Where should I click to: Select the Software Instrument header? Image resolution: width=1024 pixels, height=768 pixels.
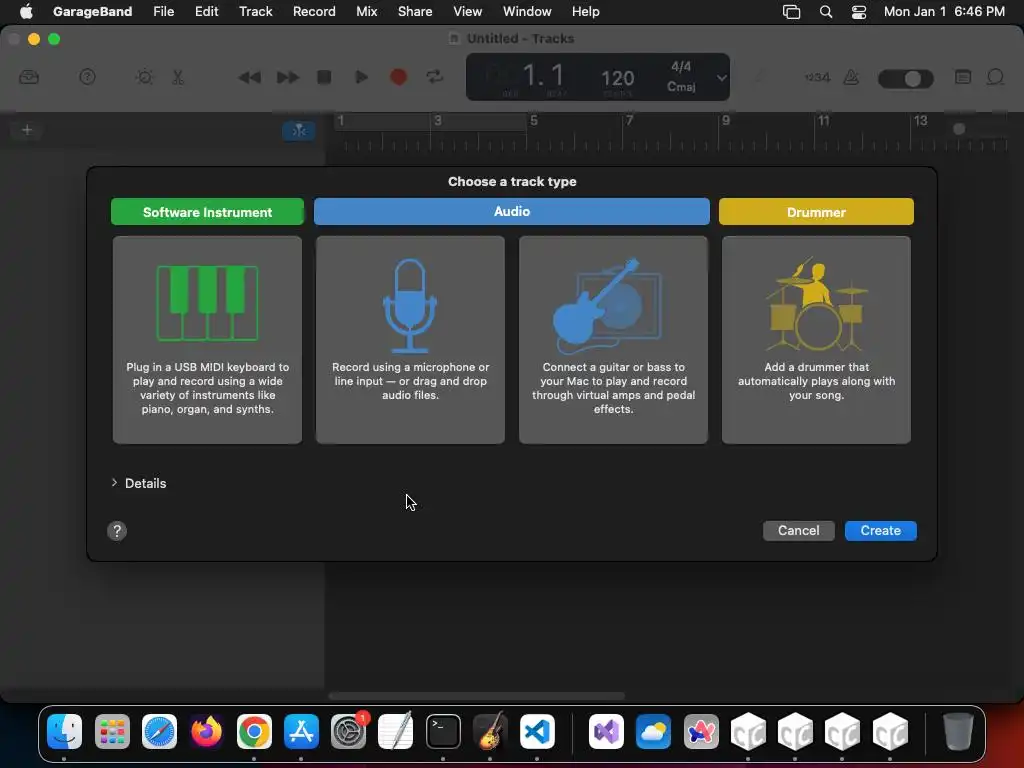coord(207,212)
